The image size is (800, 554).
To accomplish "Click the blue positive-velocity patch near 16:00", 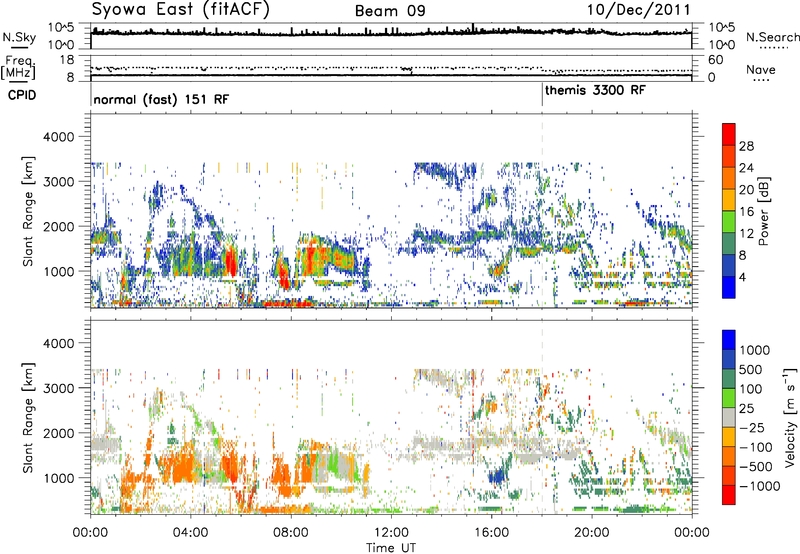I will coord(495,477).
